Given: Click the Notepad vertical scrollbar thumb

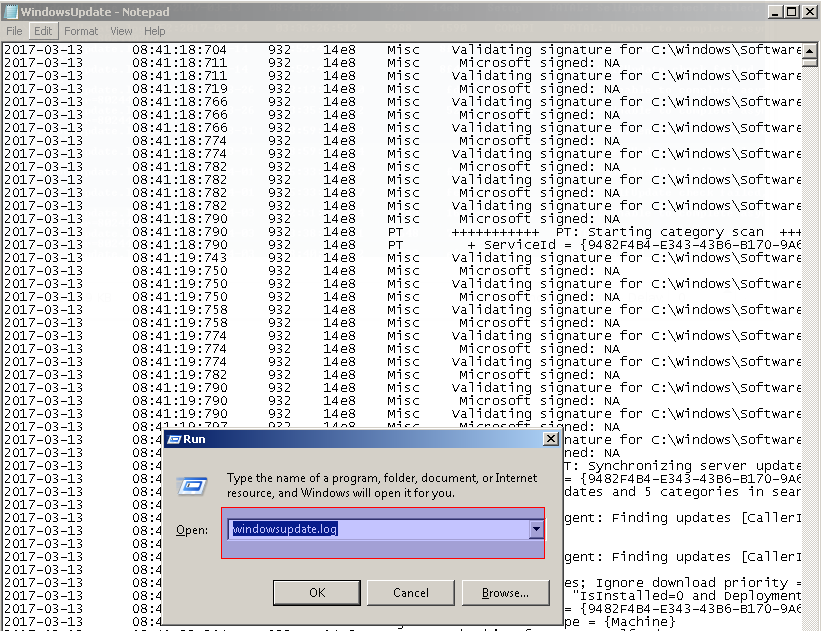Looking at the screenshot, I should [x=809, y=62].
